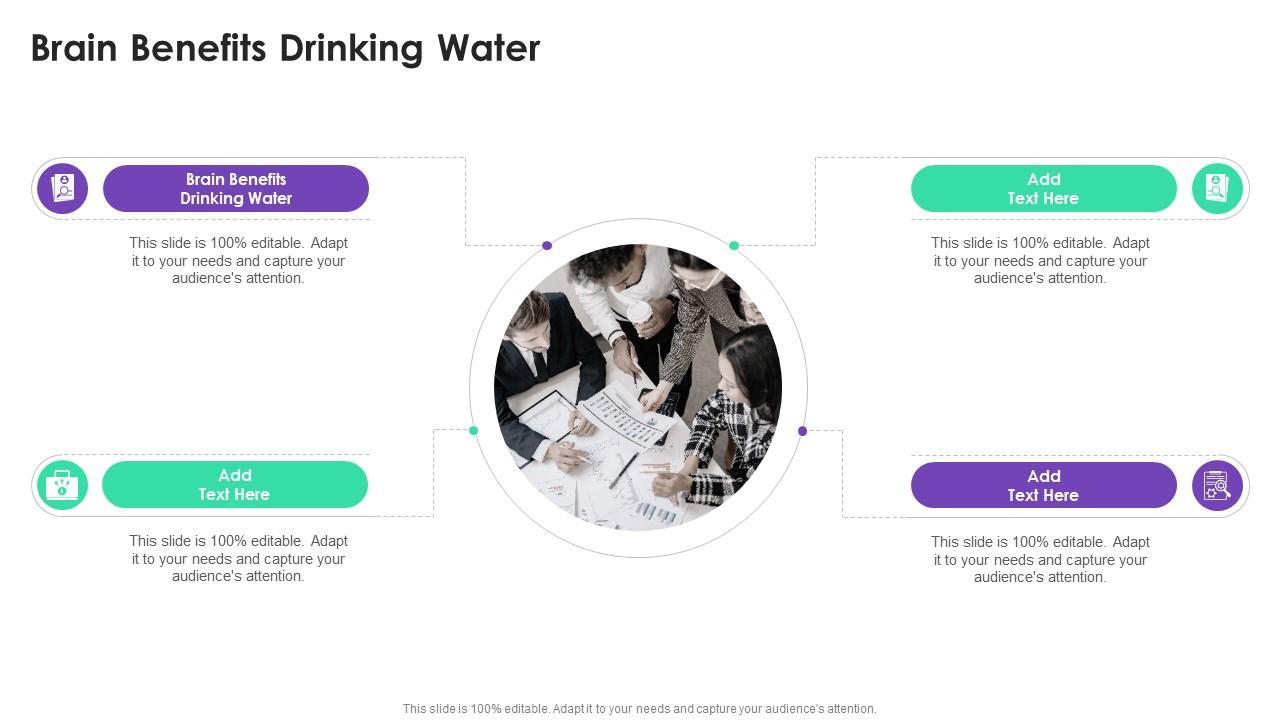
Task: Click description text under bottom-left green pill
Action: pyautogui.click(x=238, y=558)
